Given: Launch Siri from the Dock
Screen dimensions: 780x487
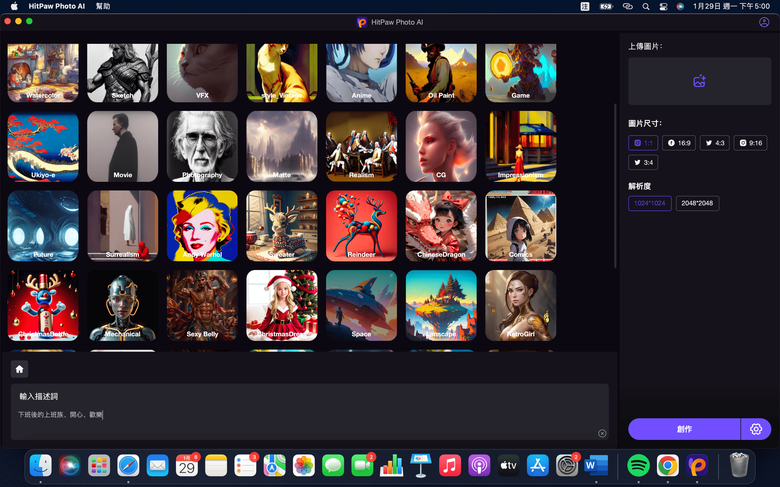Looking at the screenshot, I should pos(70,466).
